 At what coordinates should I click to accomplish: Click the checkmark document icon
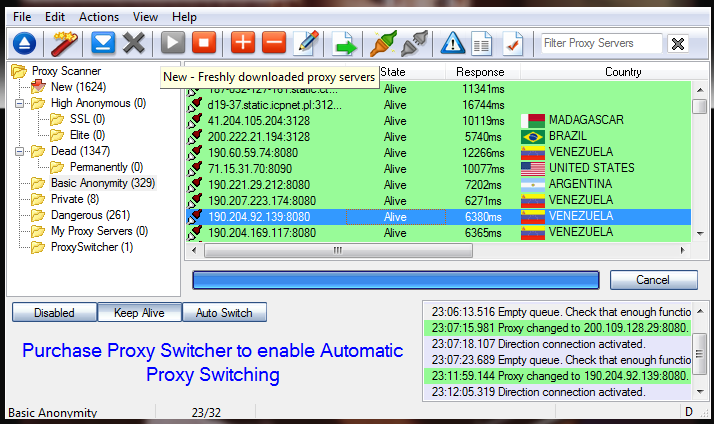(513, 44)
